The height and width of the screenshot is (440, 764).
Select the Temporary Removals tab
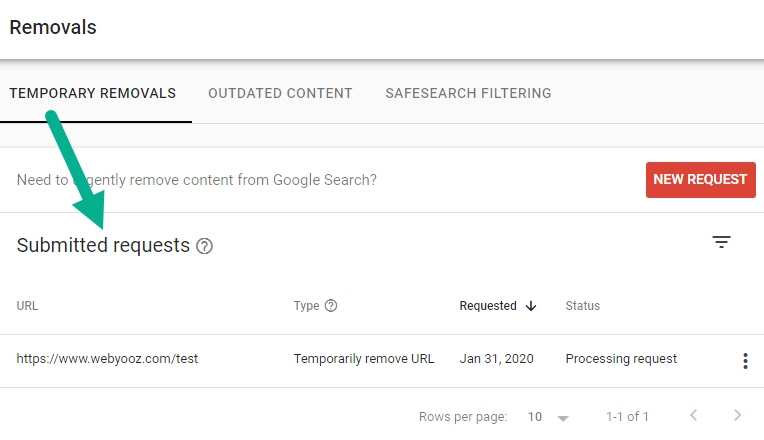click(x=93, y=93)
